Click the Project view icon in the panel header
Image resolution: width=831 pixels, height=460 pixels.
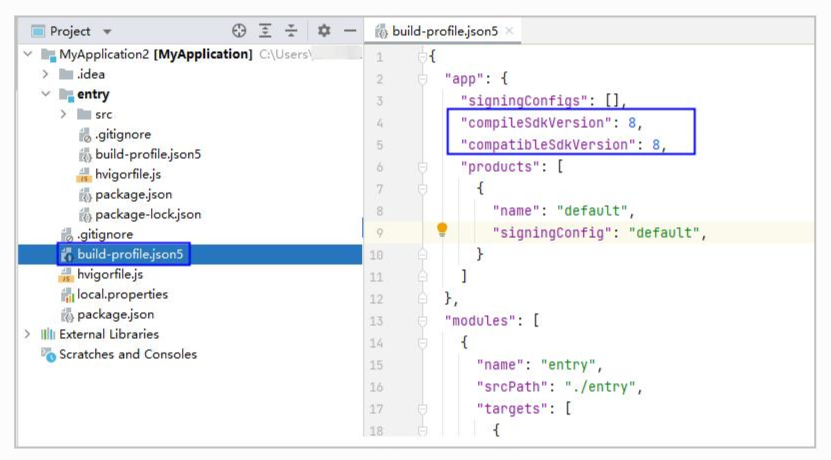click(x=38, y=31)
